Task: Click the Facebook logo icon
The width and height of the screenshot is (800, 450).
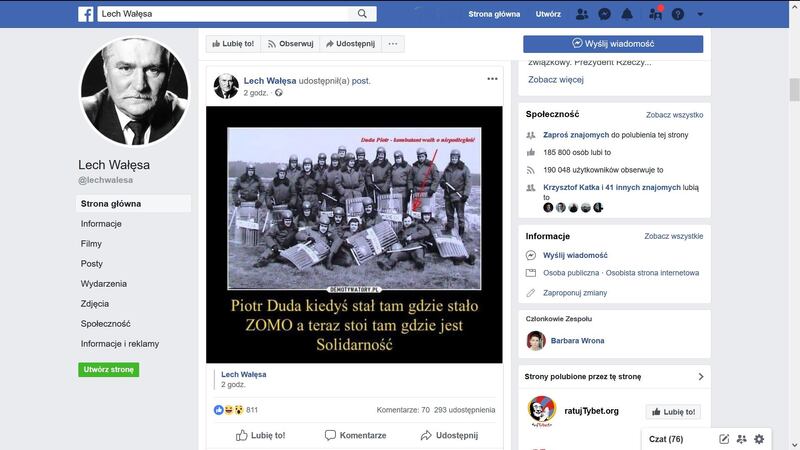Action: [86, 14]
